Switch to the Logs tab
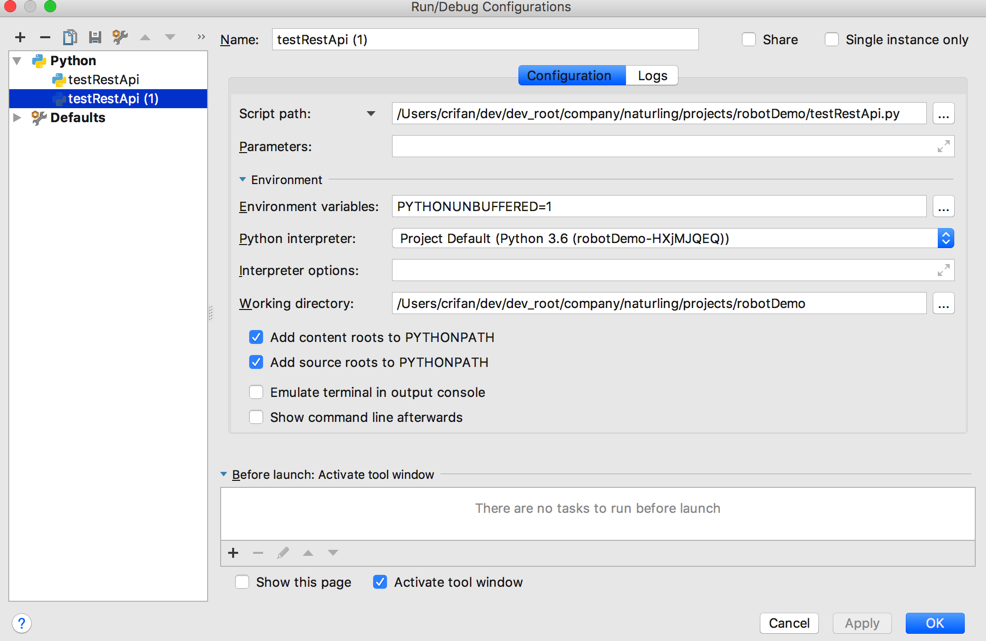The height and width of the screenshot is (641, 986). point(652,76)
